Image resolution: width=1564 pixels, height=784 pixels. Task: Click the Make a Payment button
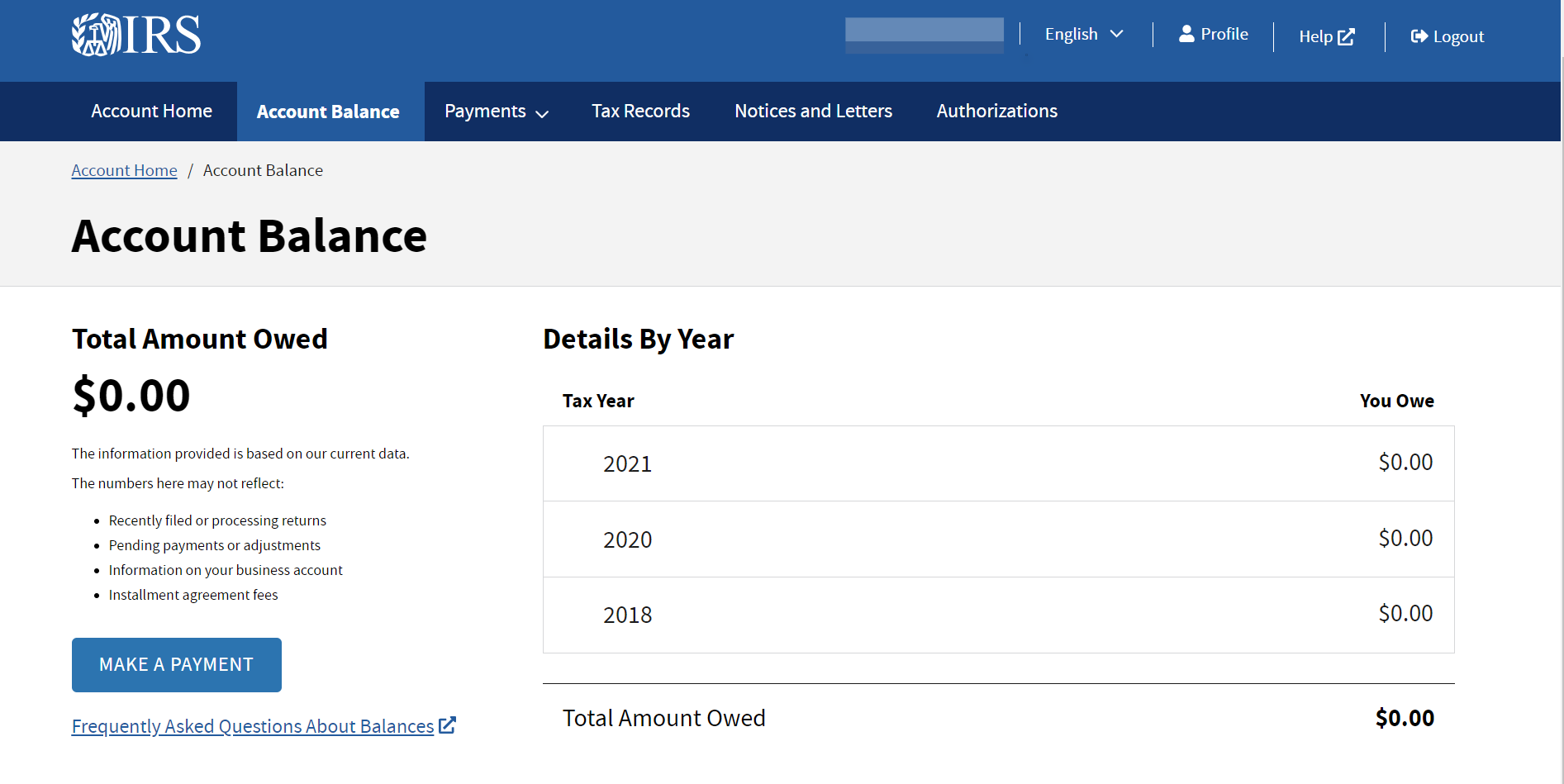pos(177,665)
